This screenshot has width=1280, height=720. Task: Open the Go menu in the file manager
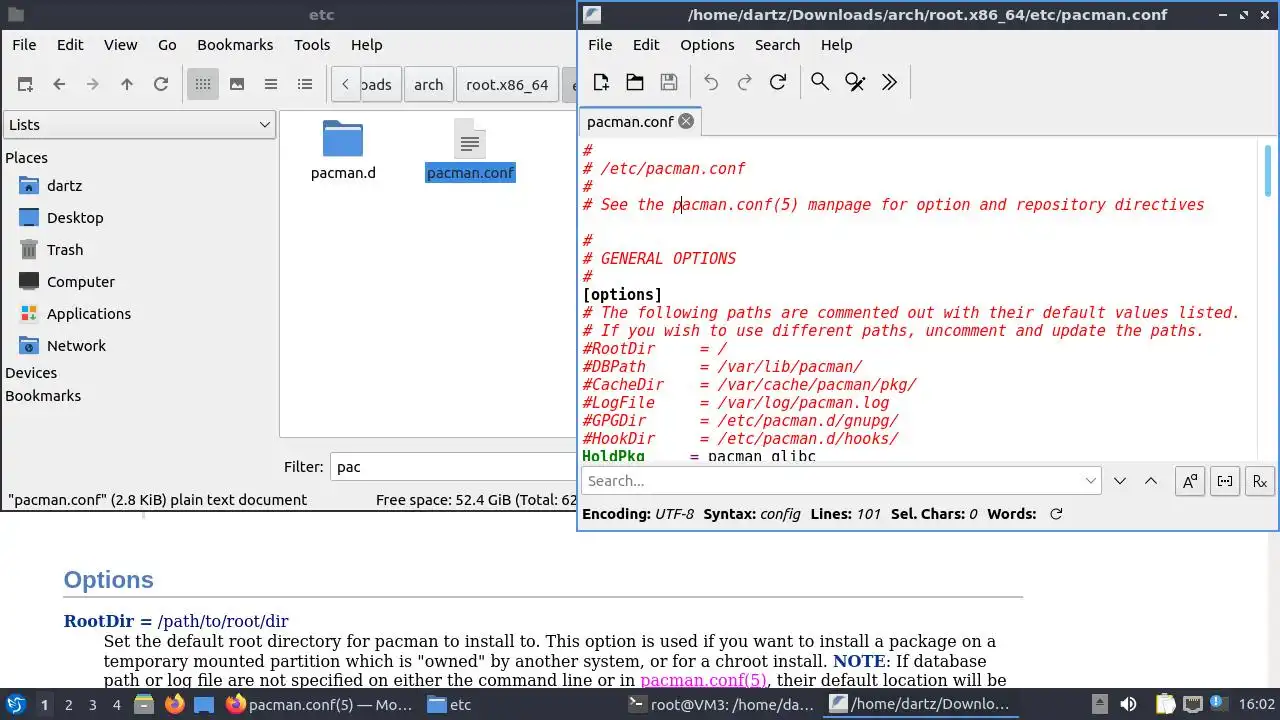coord(167,45)
